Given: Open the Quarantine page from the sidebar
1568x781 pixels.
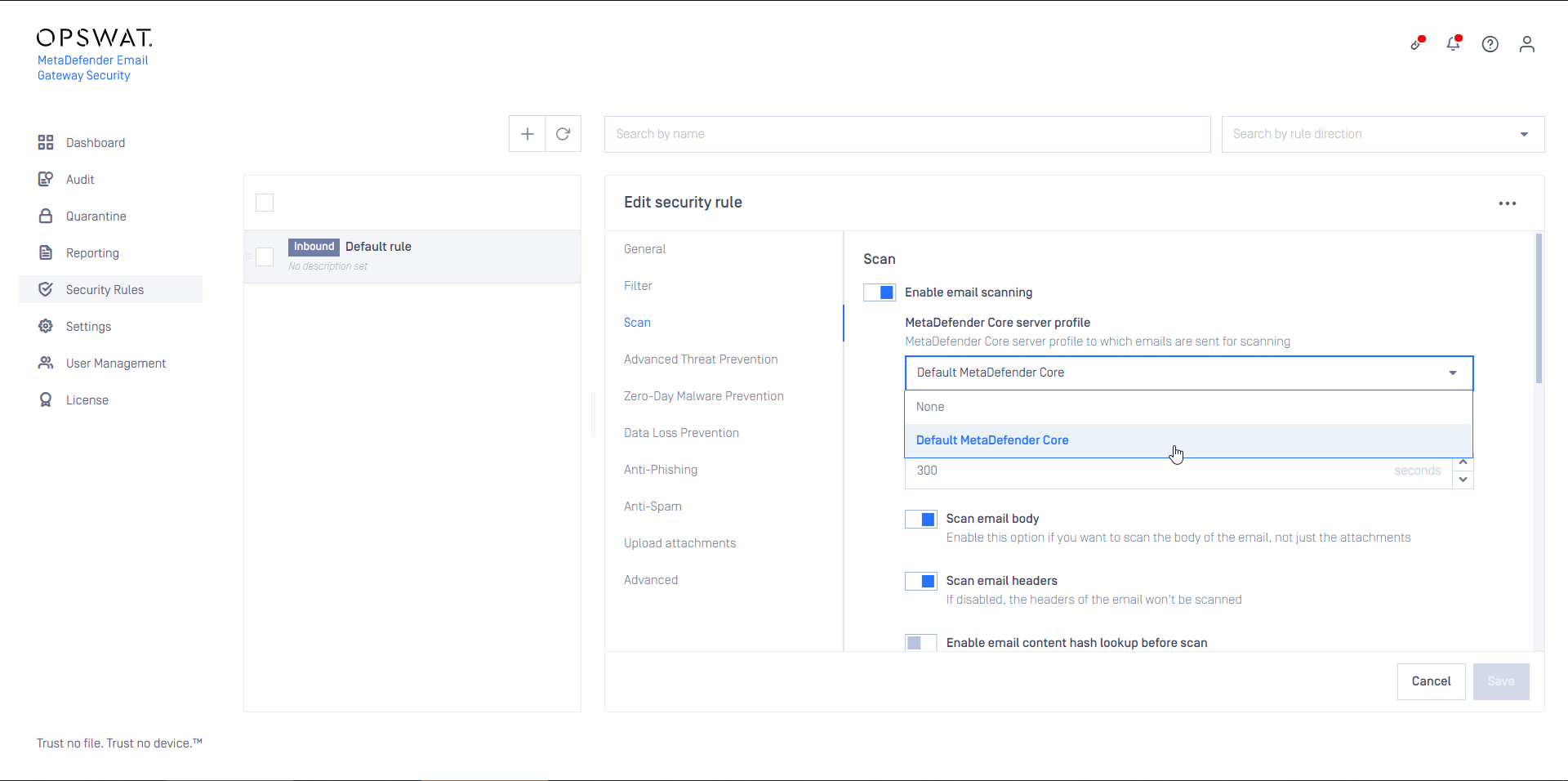Looking at the screenshot, I should (x=96, y=216).
